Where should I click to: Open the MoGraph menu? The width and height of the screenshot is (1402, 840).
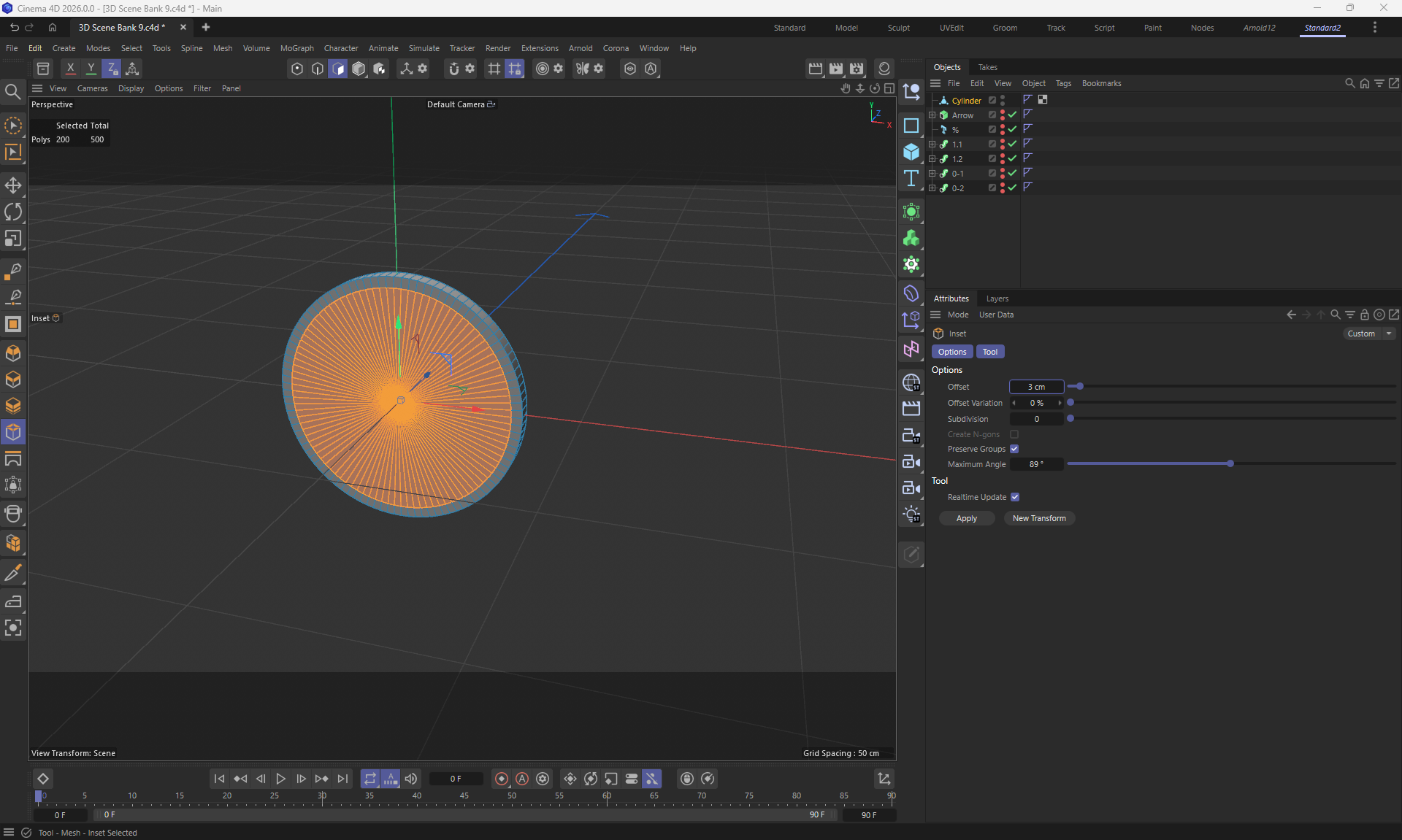296,48
